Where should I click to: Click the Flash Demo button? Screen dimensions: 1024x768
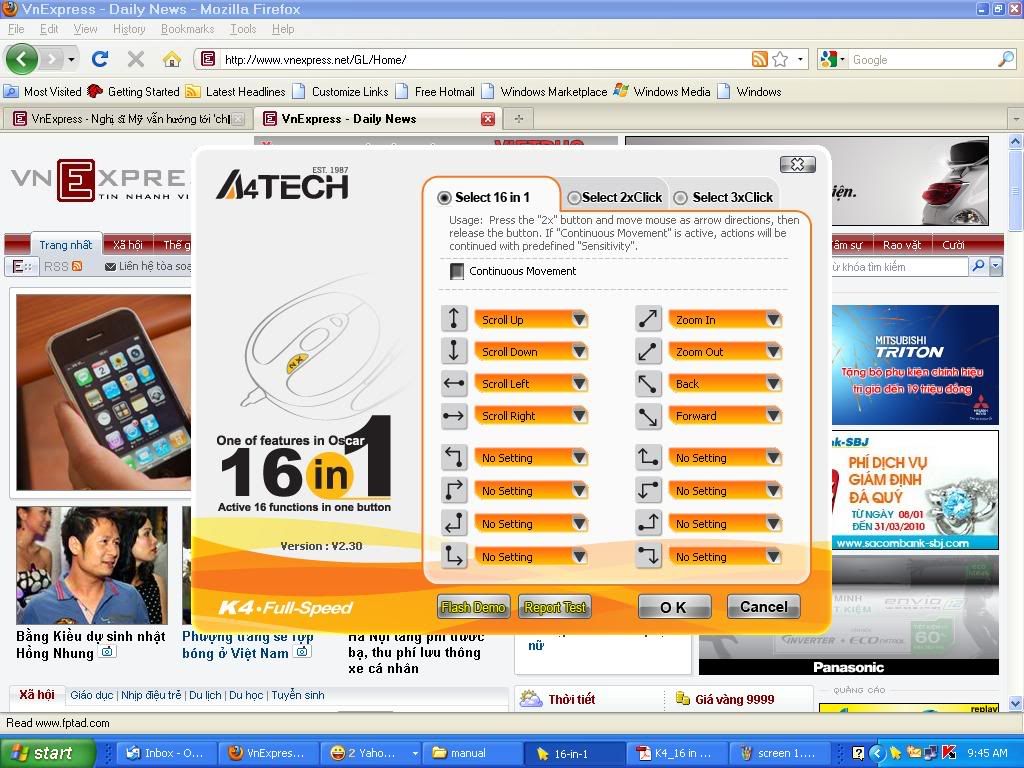[x=473, y=607]
